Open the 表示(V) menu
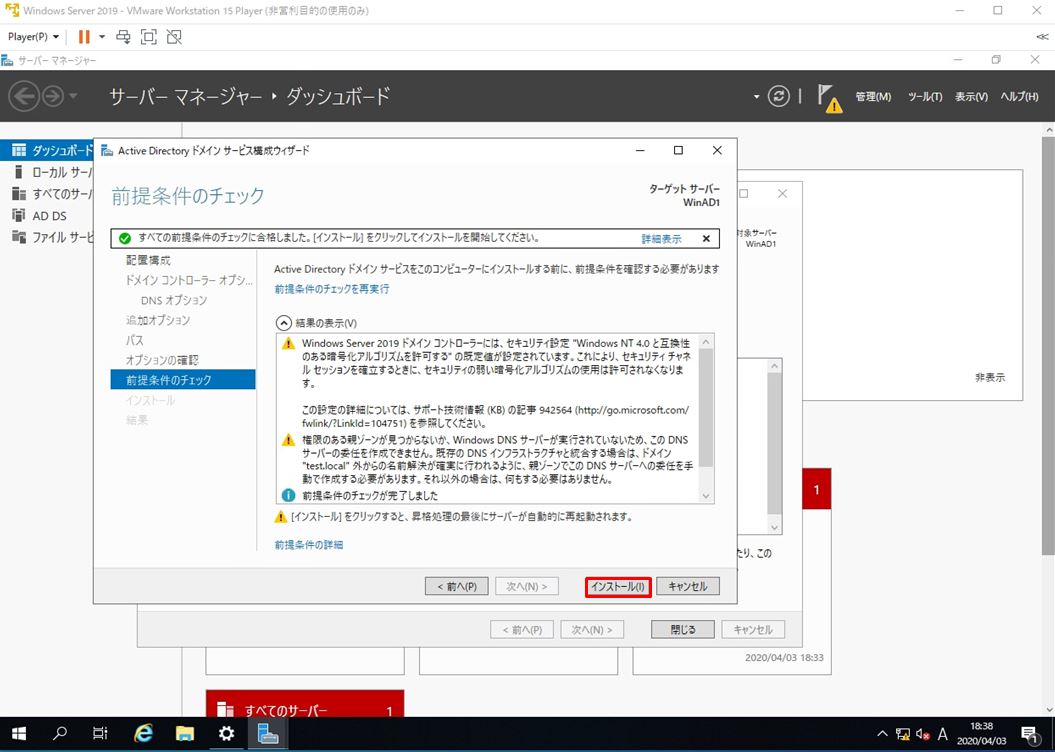The height and width of the screenshot is (752, 1055). coord(971,97)
